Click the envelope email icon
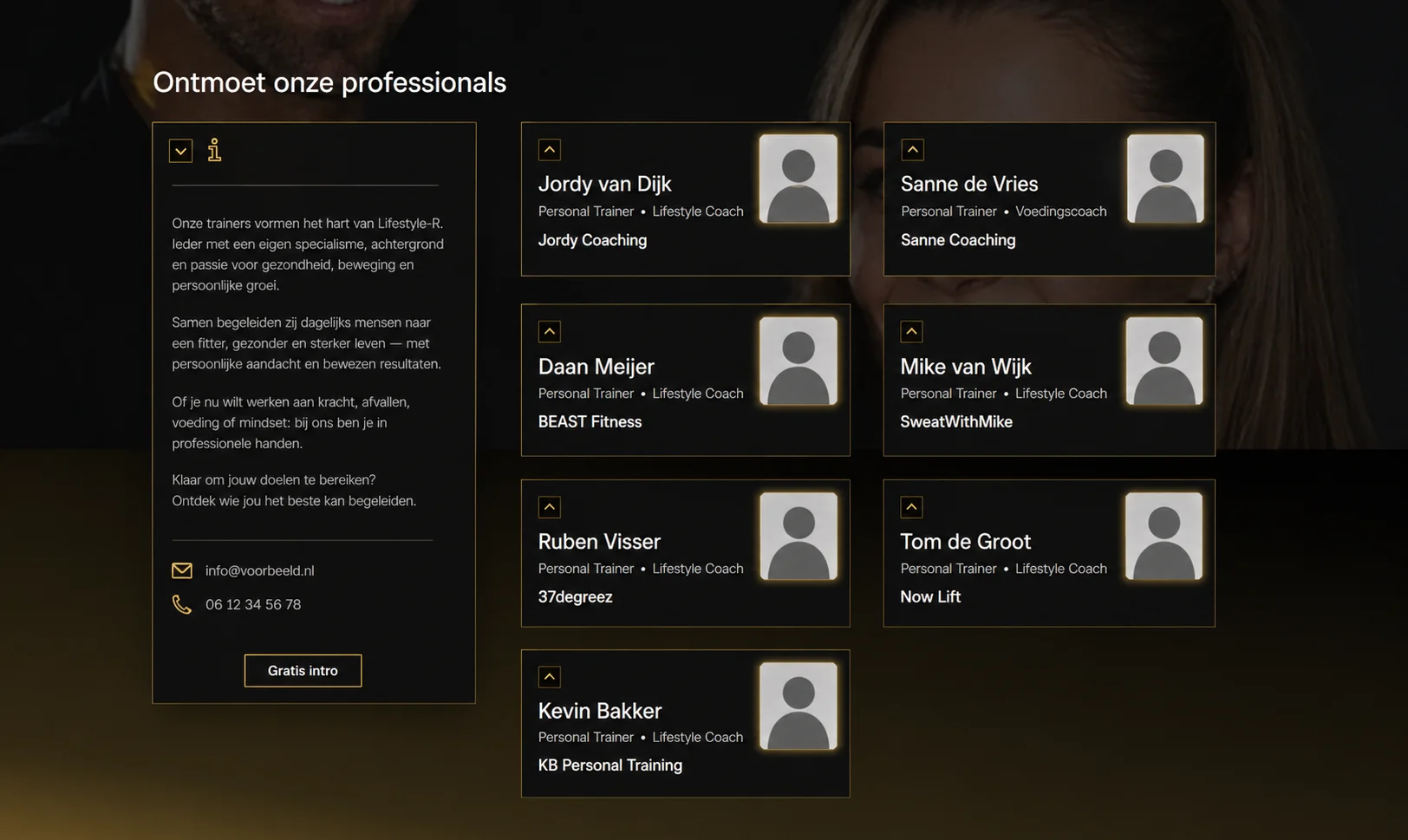 [x=182, y=570]
